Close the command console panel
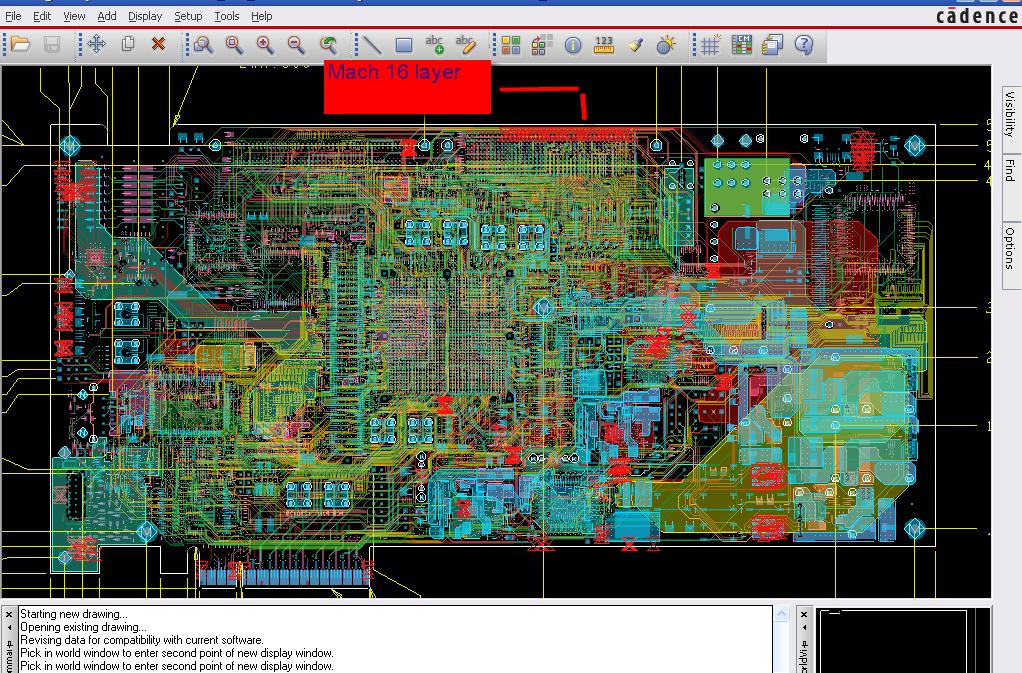 coord(9,614)
